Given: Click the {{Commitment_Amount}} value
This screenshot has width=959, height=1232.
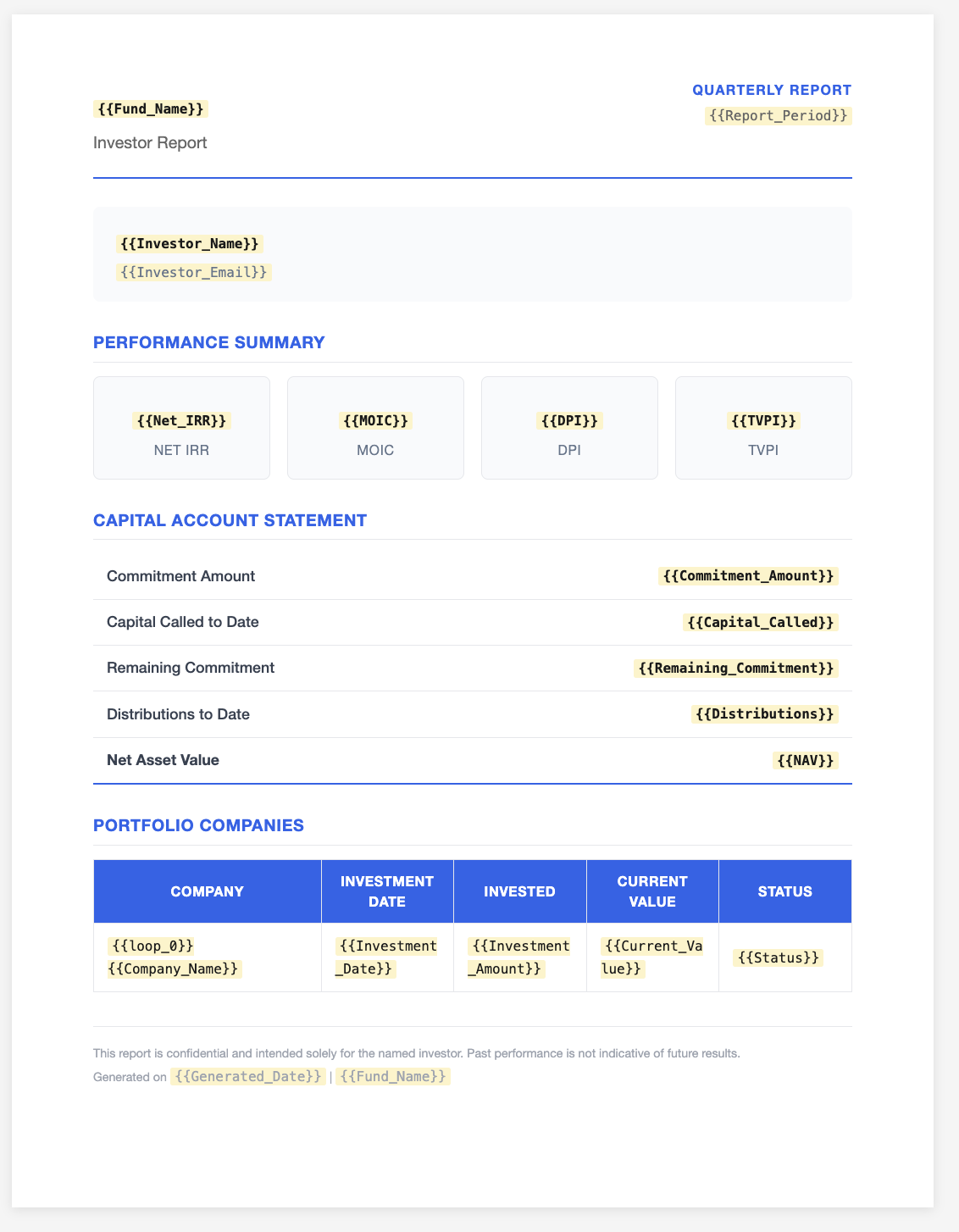Looking at the screenshot, I should coord(748,576).
